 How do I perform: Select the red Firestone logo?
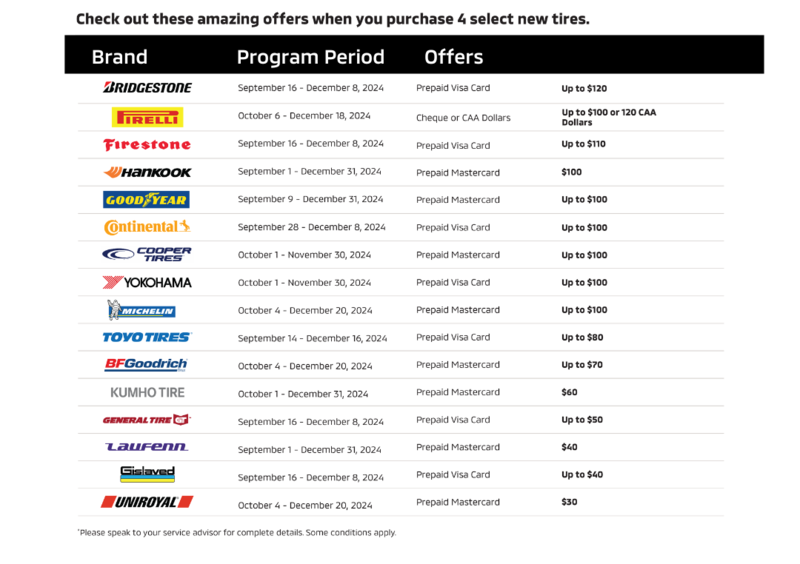[147, 145]
